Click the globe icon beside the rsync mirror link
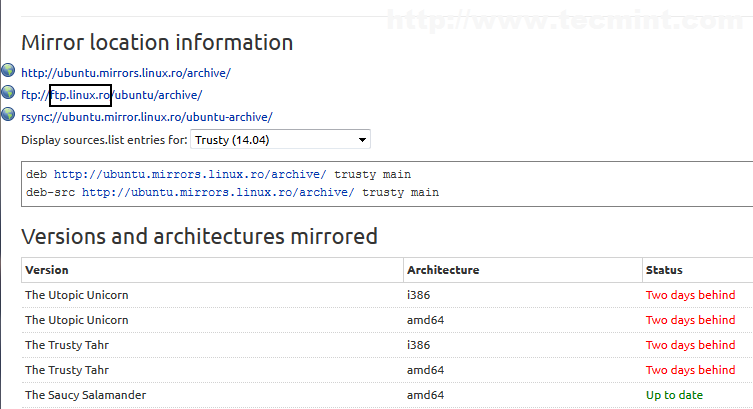The width and height of the screenshot is (753, 409). 8,116
